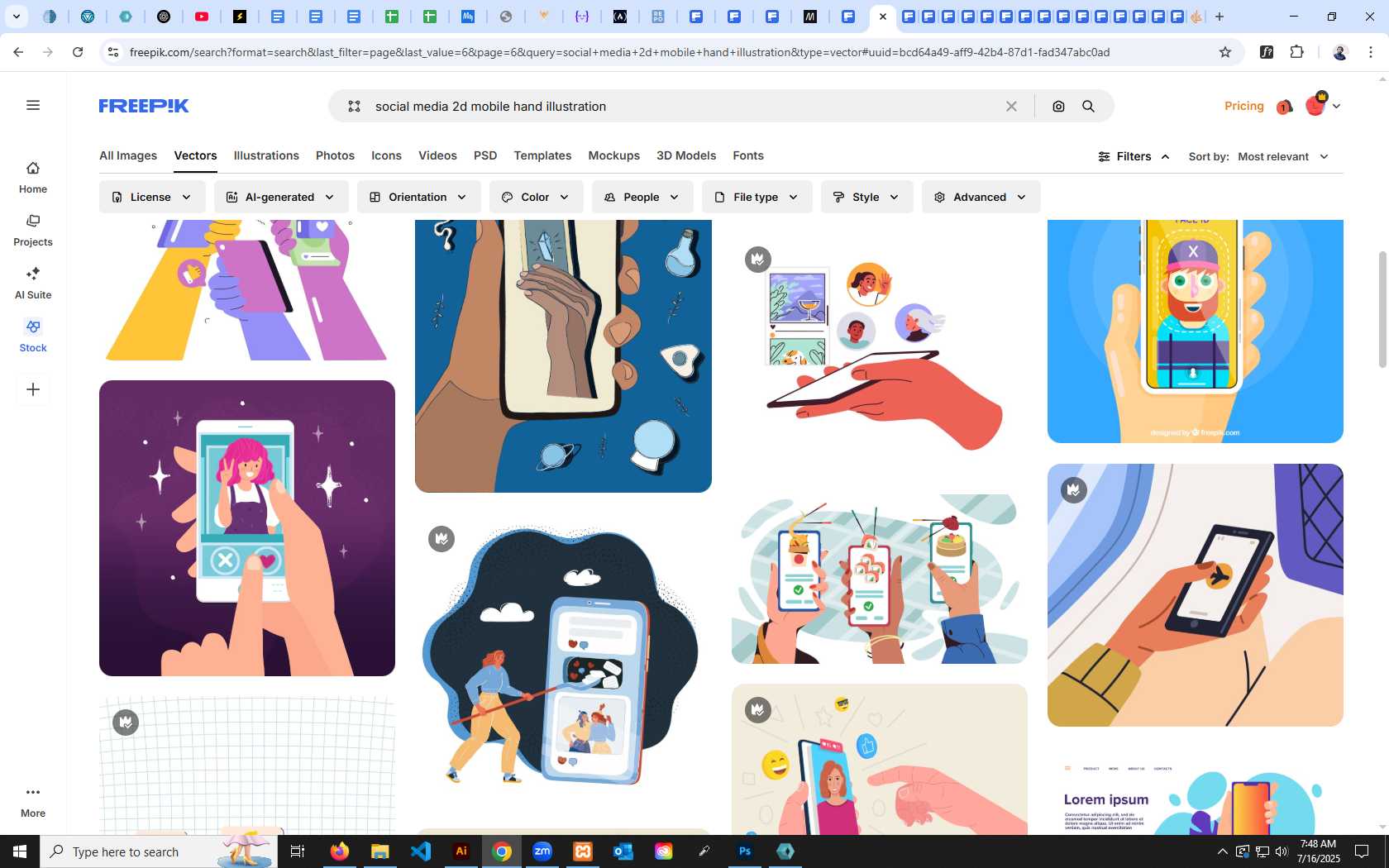Open woman cleaning phone illustration
The image size is (1389, 868).
pos(563,661)
